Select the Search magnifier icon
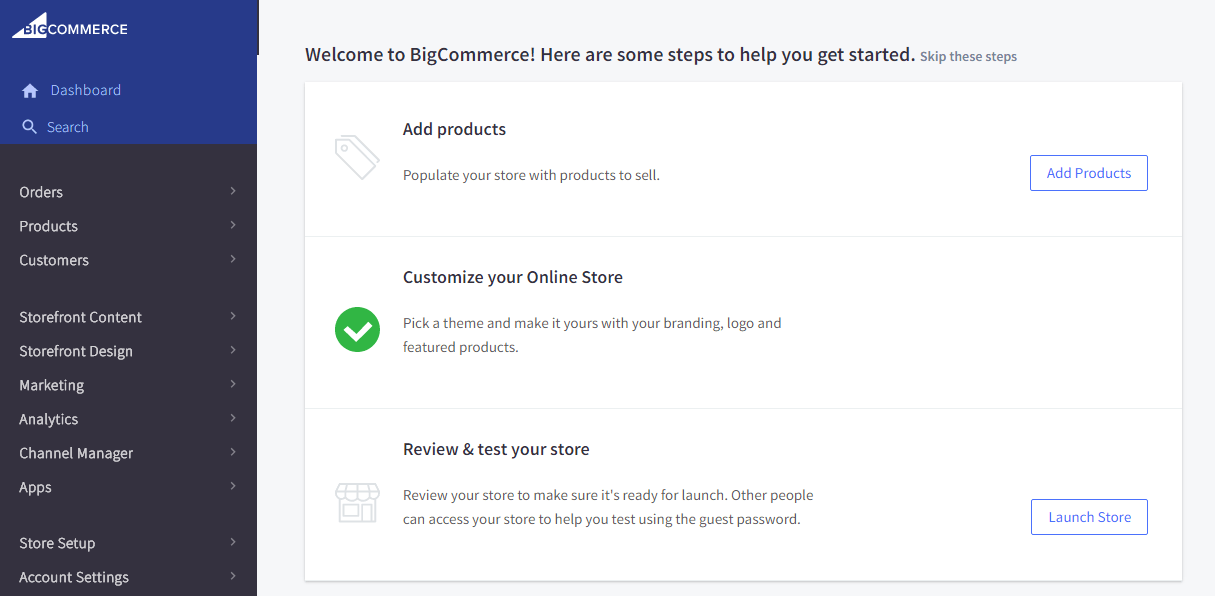This screenshot has width=1215, height=596. click(30, 127)
